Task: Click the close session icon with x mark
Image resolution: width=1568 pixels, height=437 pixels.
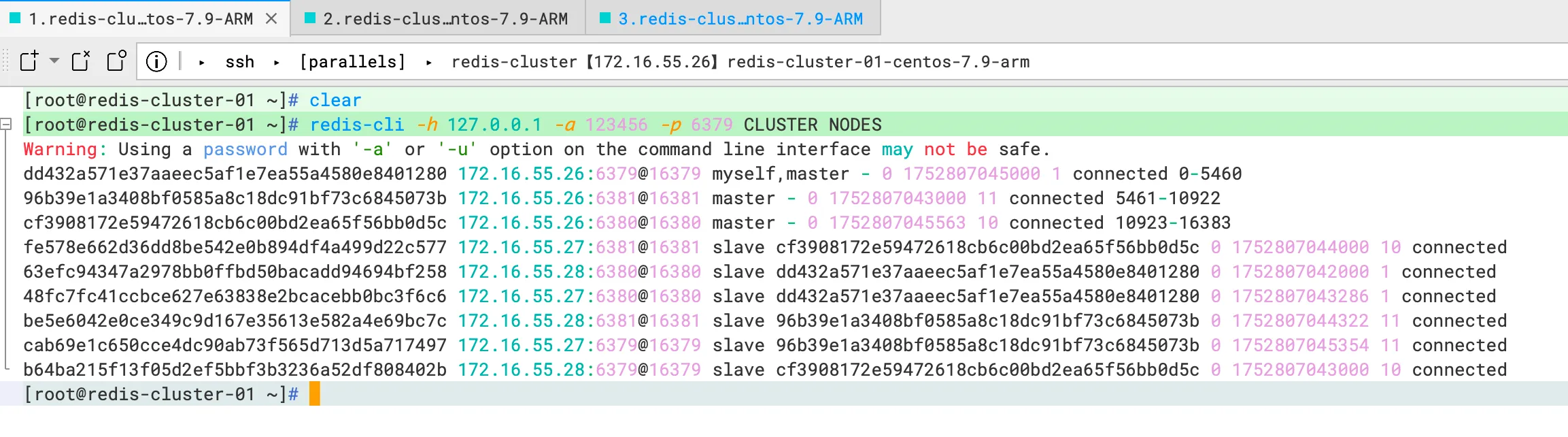Action: (81, 61)
